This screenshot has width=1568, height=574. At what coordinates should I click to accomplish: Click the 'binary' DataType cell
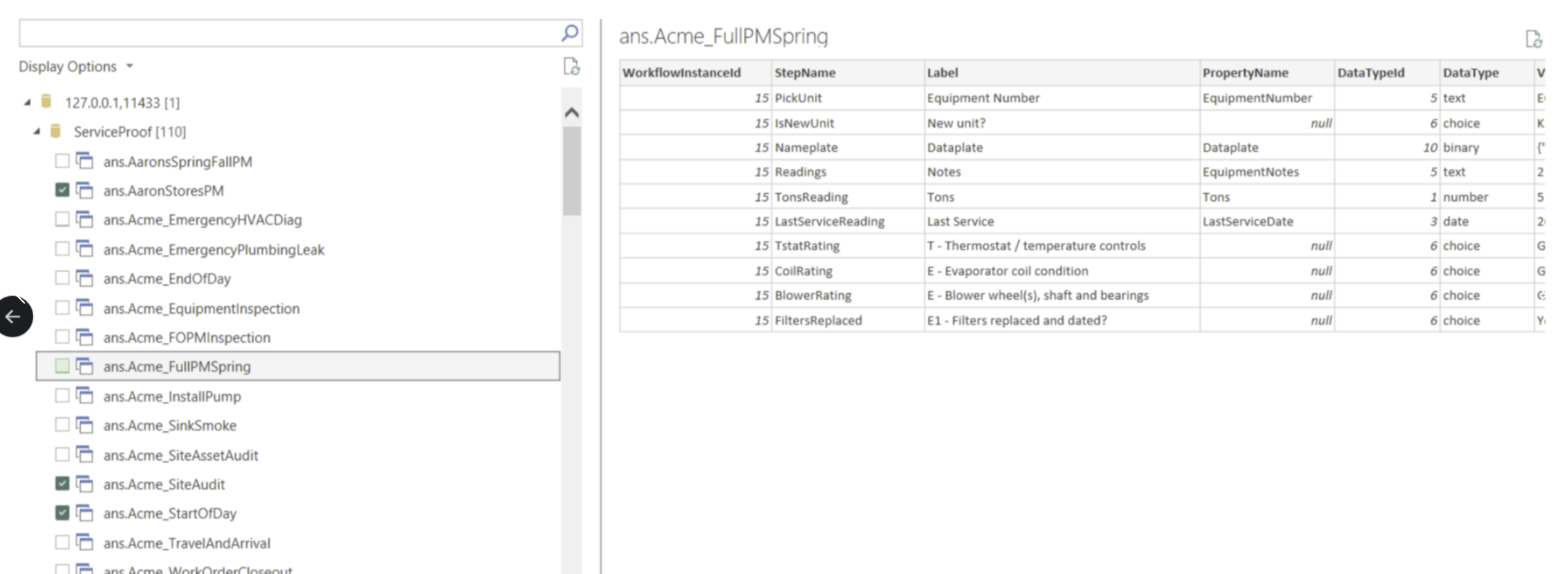(x=1487, y=148)
